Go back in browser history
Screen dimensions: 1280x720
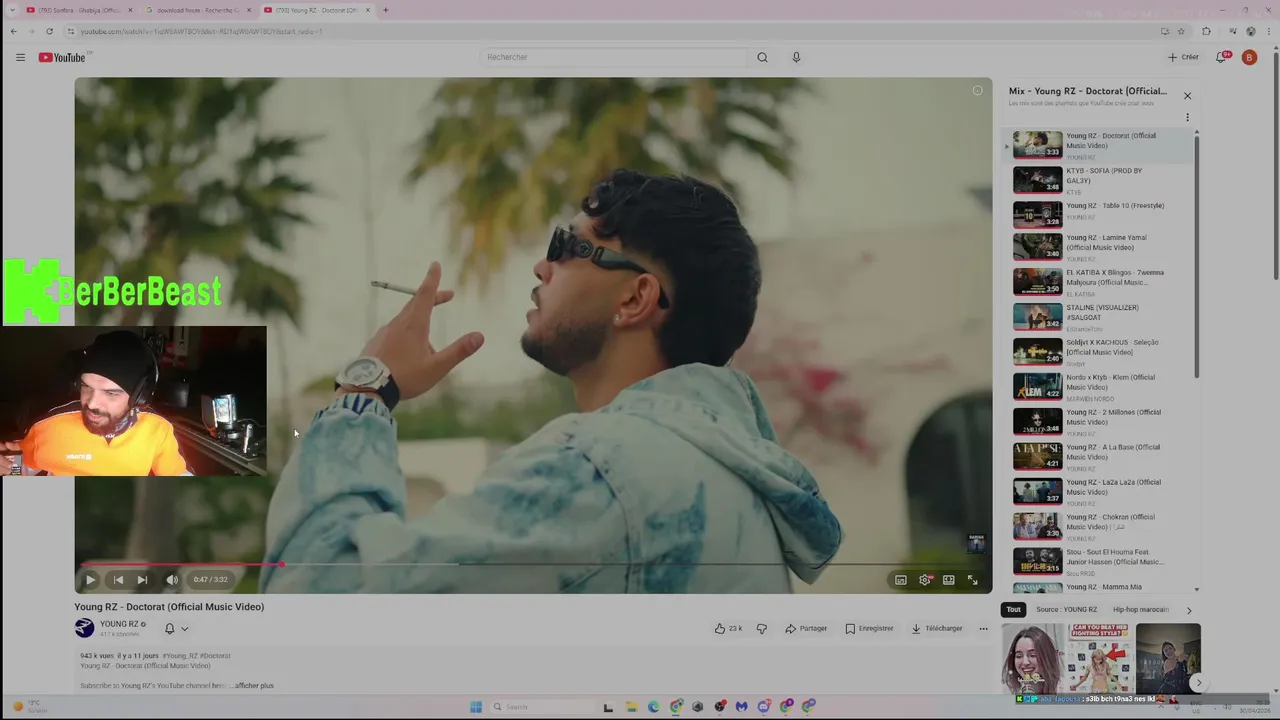click(13, 31)
